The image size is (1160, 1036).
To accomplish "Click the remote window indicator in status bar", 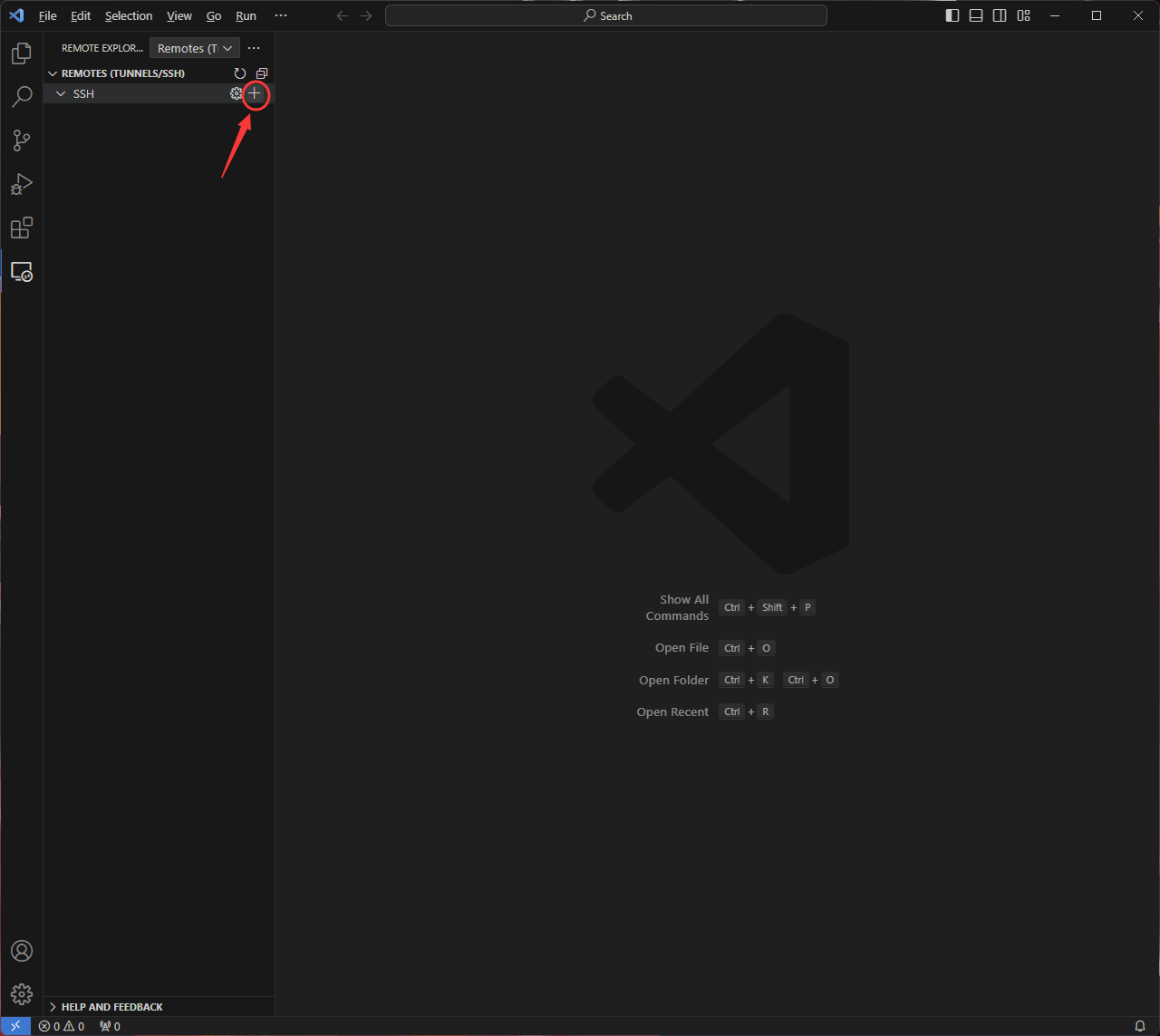I will pos(15,1026).
